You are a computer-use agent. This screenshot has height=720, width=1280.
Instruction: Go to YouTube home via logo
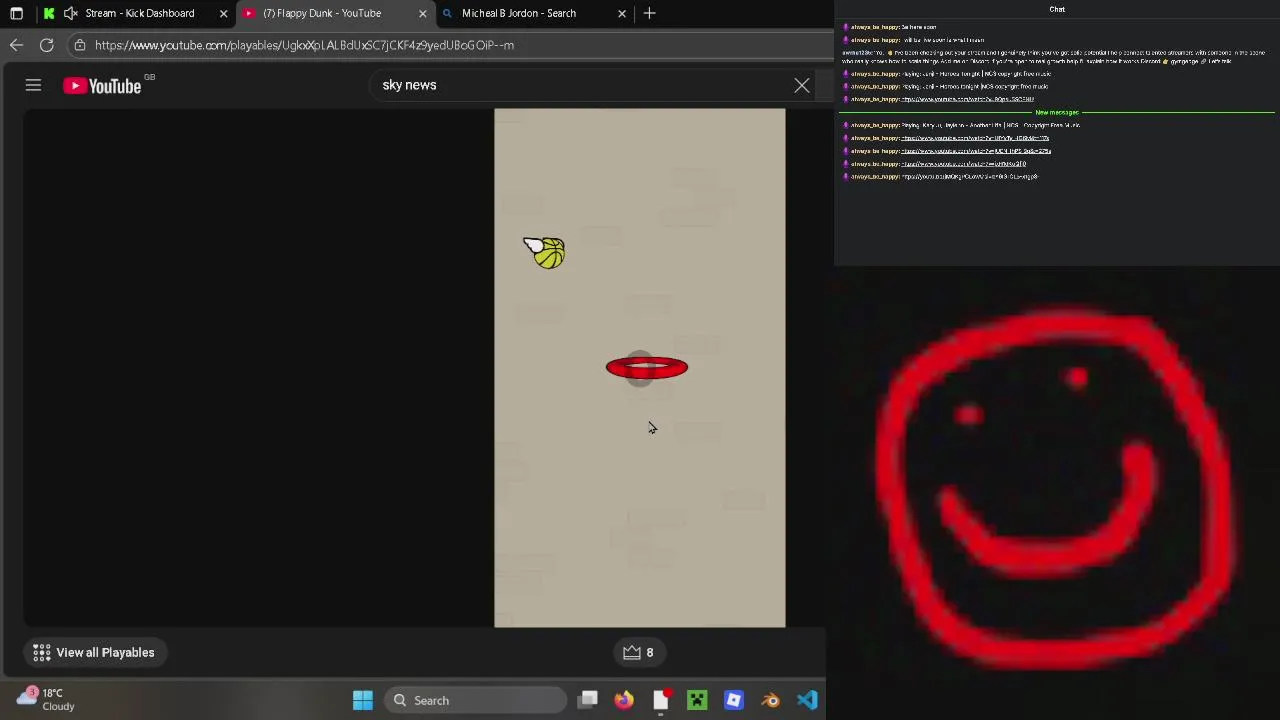(103, 86)
